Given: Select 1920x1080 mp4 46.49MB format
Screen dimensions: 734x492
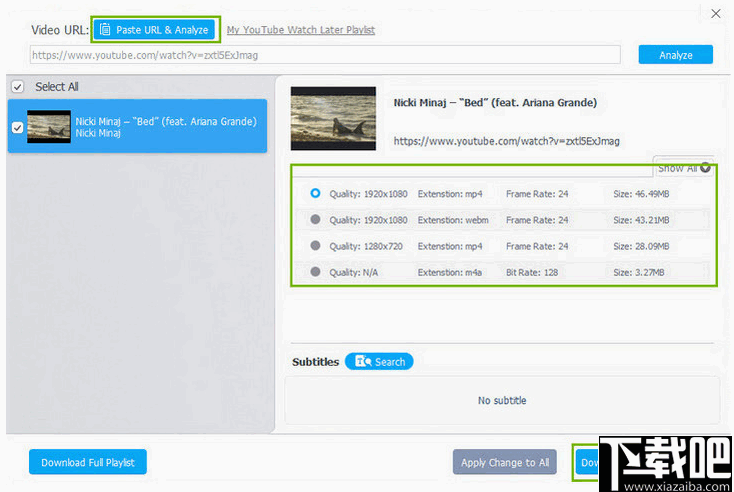Looking at the screenshot, I should pyautogui.click(x=315, y=193).
